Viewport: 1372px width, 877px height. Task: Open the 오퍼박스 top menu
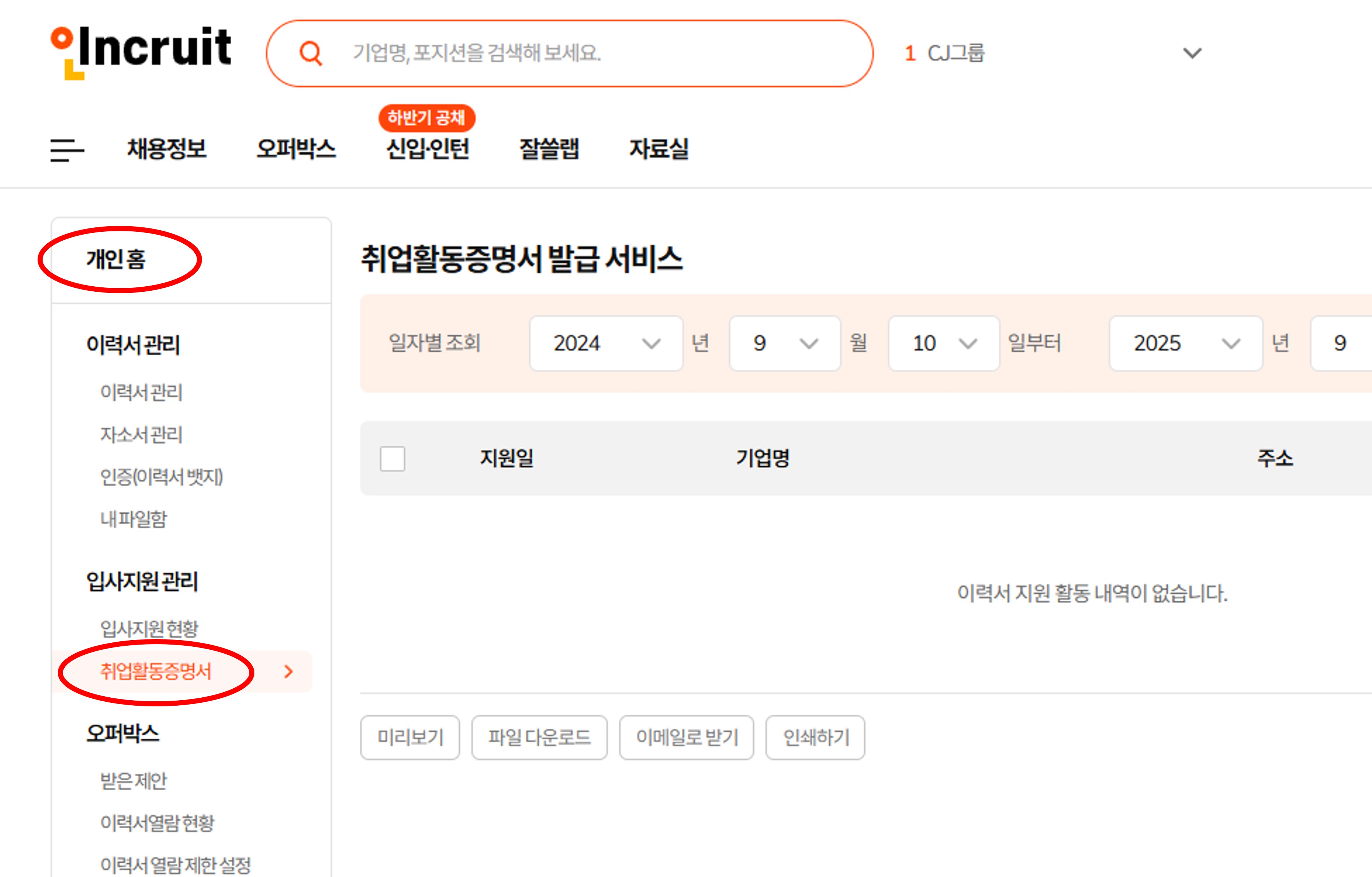coord(296,149)
